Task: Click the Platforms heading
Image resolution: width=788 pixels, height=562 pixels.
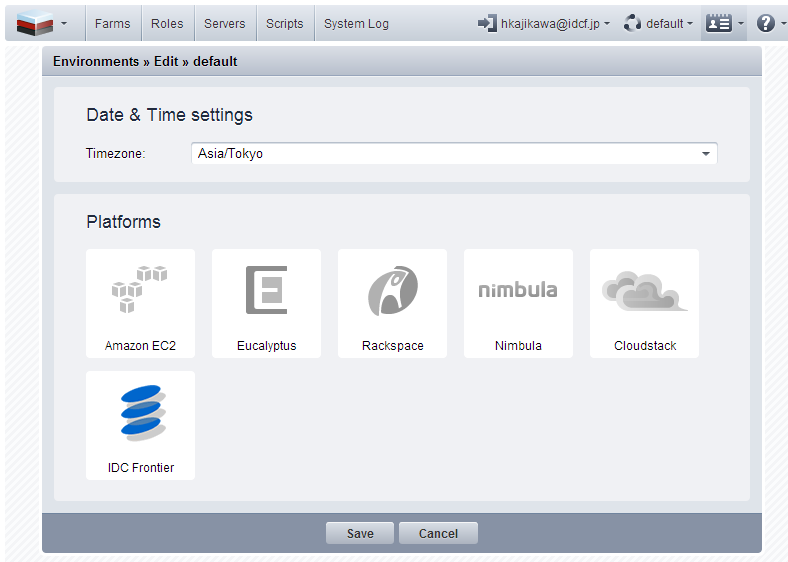Action: pos(123,222)
